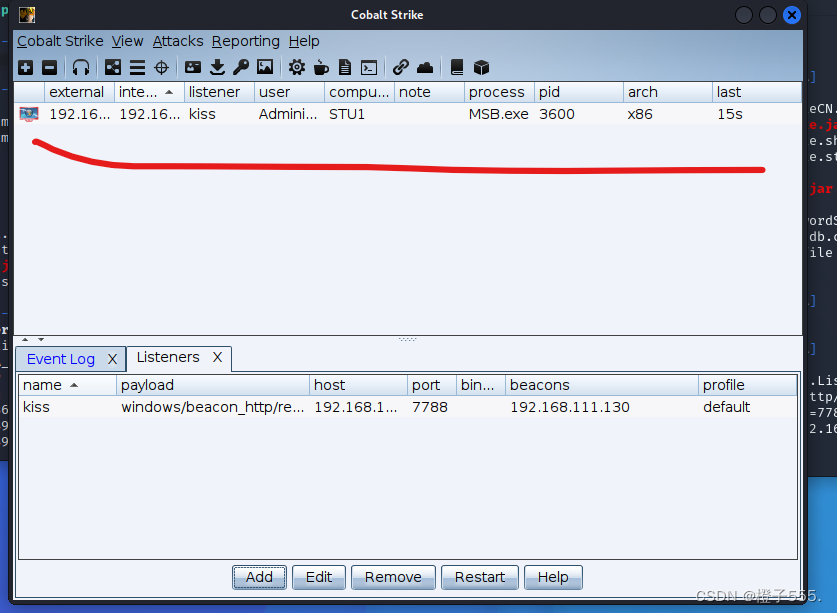The height and width of the screenshot is (613, 837).
Task: Click the help book icon
Action: point(457,67)
